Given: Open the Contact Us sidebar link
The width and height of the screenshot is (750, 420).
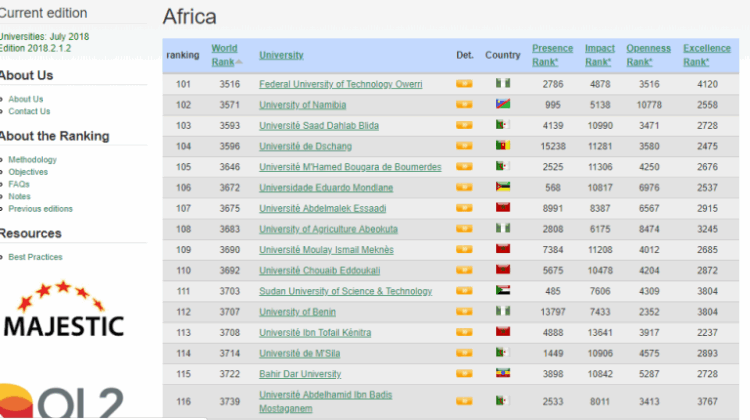Looking at the screenshot, I should [29, 111].
